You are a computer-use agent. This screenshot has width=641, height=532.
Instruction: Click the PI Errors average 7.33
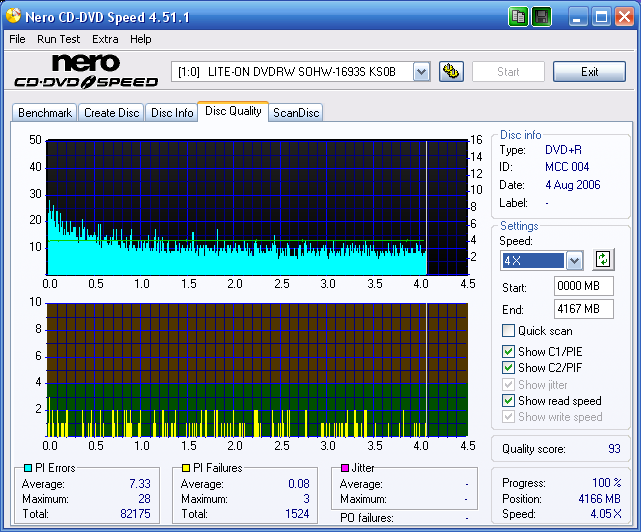(x=140, y=484)
